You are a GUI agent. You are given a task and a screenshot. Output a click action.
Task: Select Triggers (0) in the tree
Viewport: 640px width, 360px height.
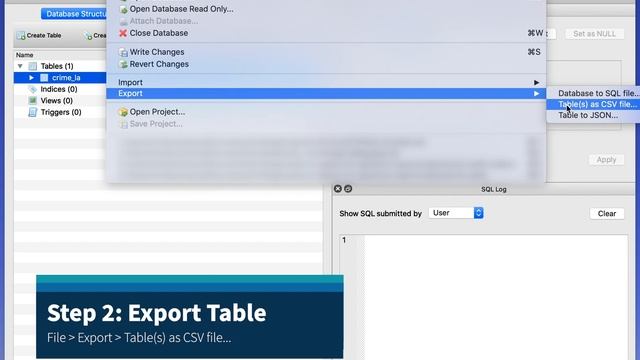pos(61,112)
